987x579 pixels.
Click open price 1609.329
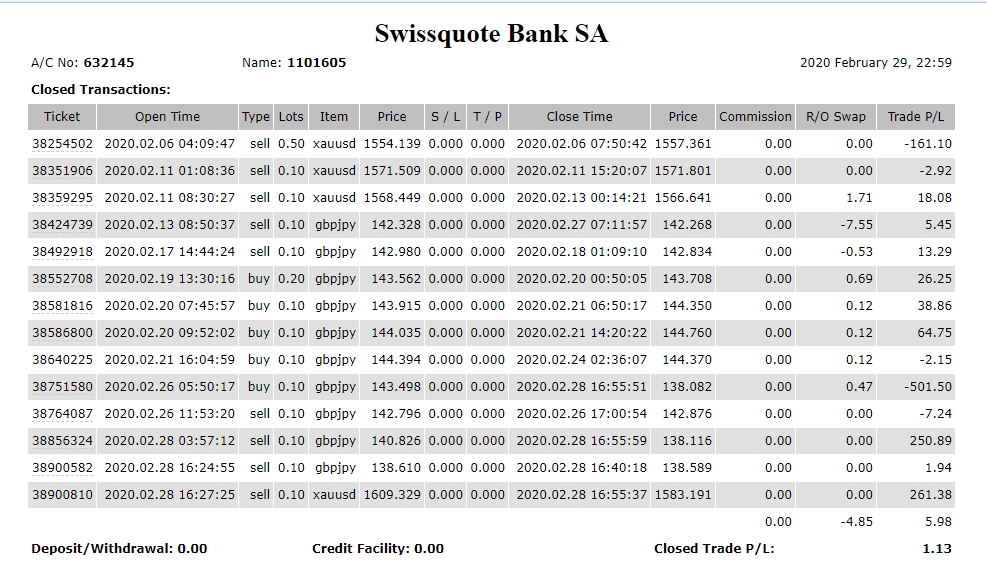tap(392, 495)
